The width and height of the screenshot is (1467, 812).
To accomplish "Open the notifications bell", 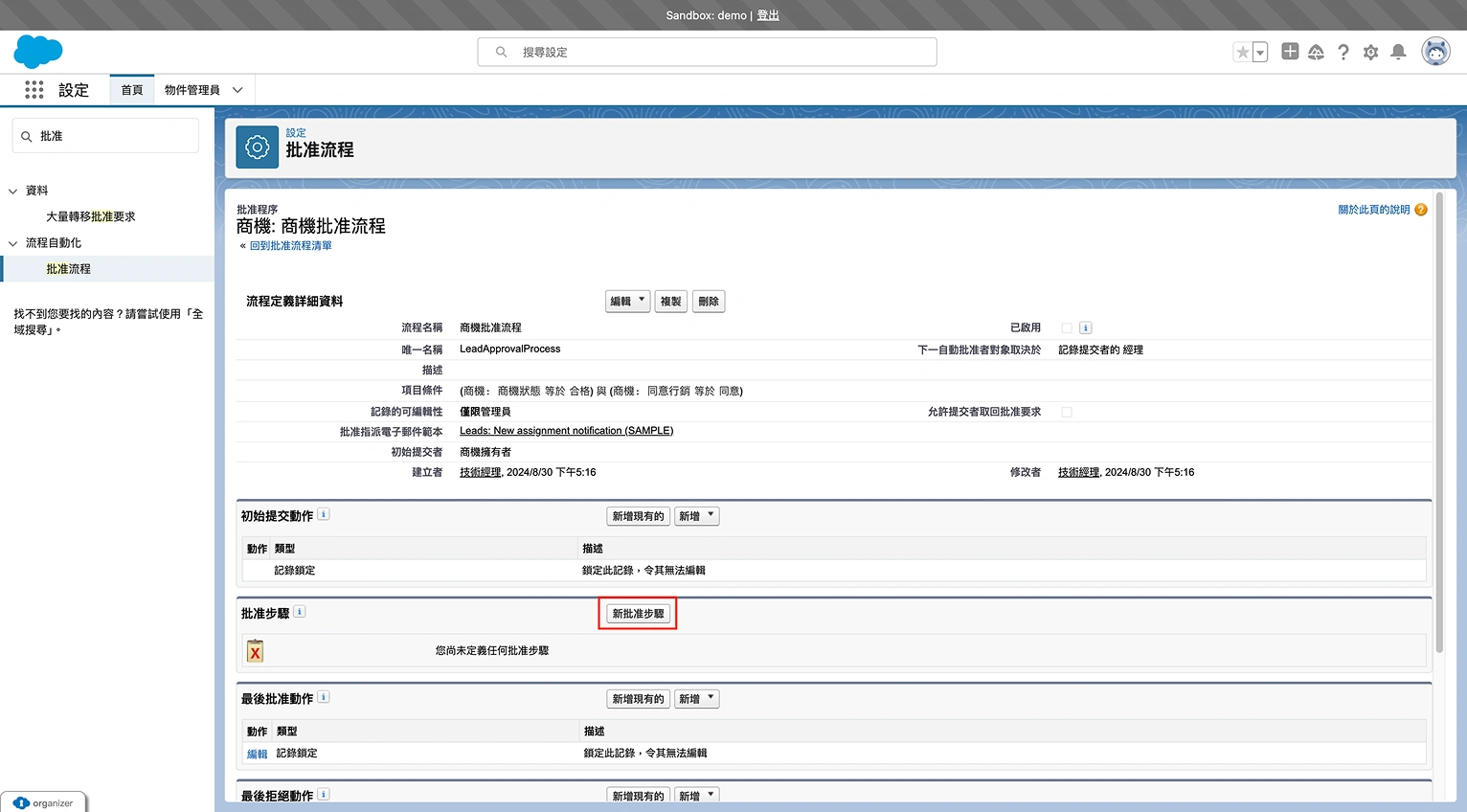I will tap(1398, 53).
